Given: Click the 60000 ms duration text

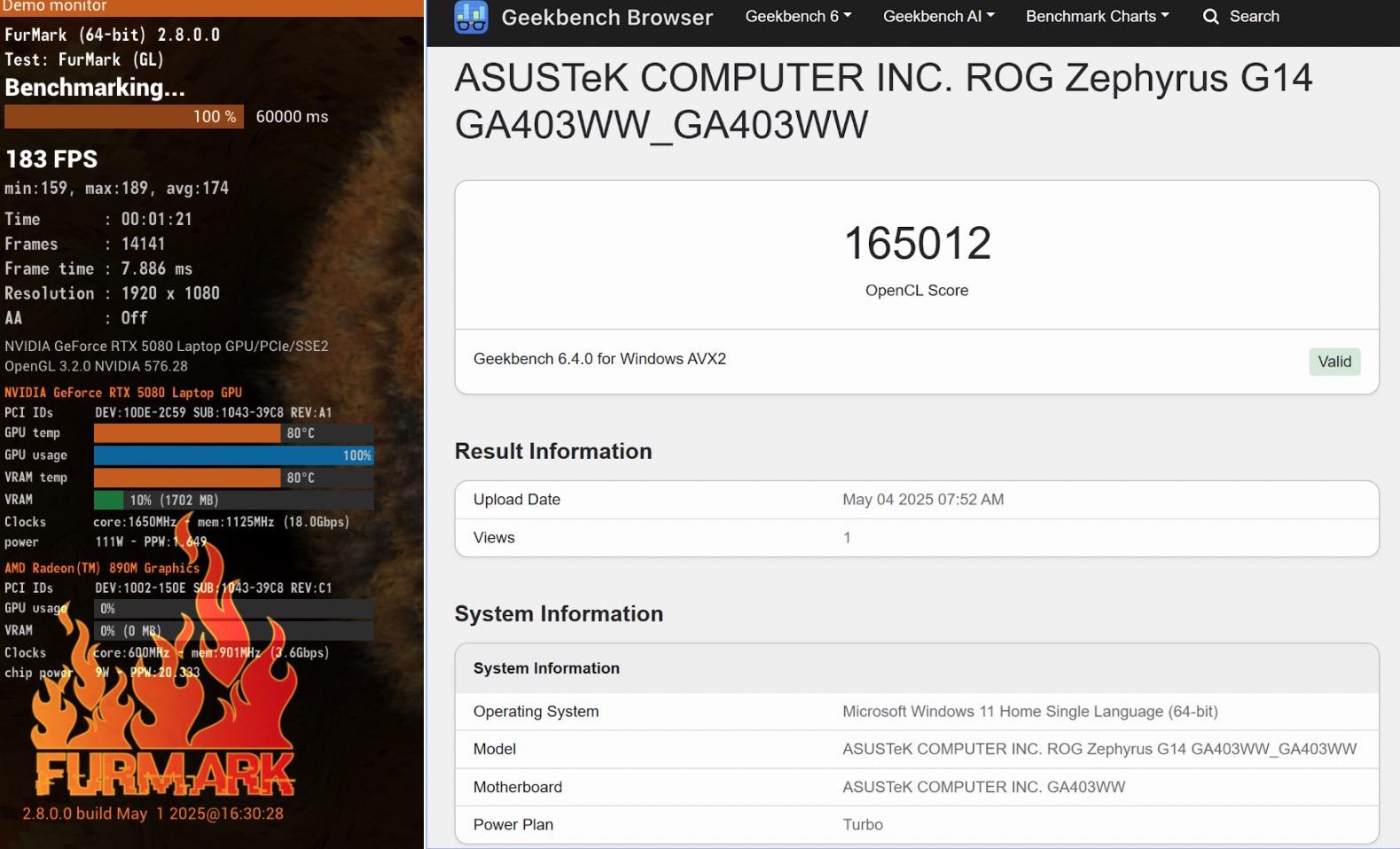Looking at the screenshot, I should click(292, 116).
